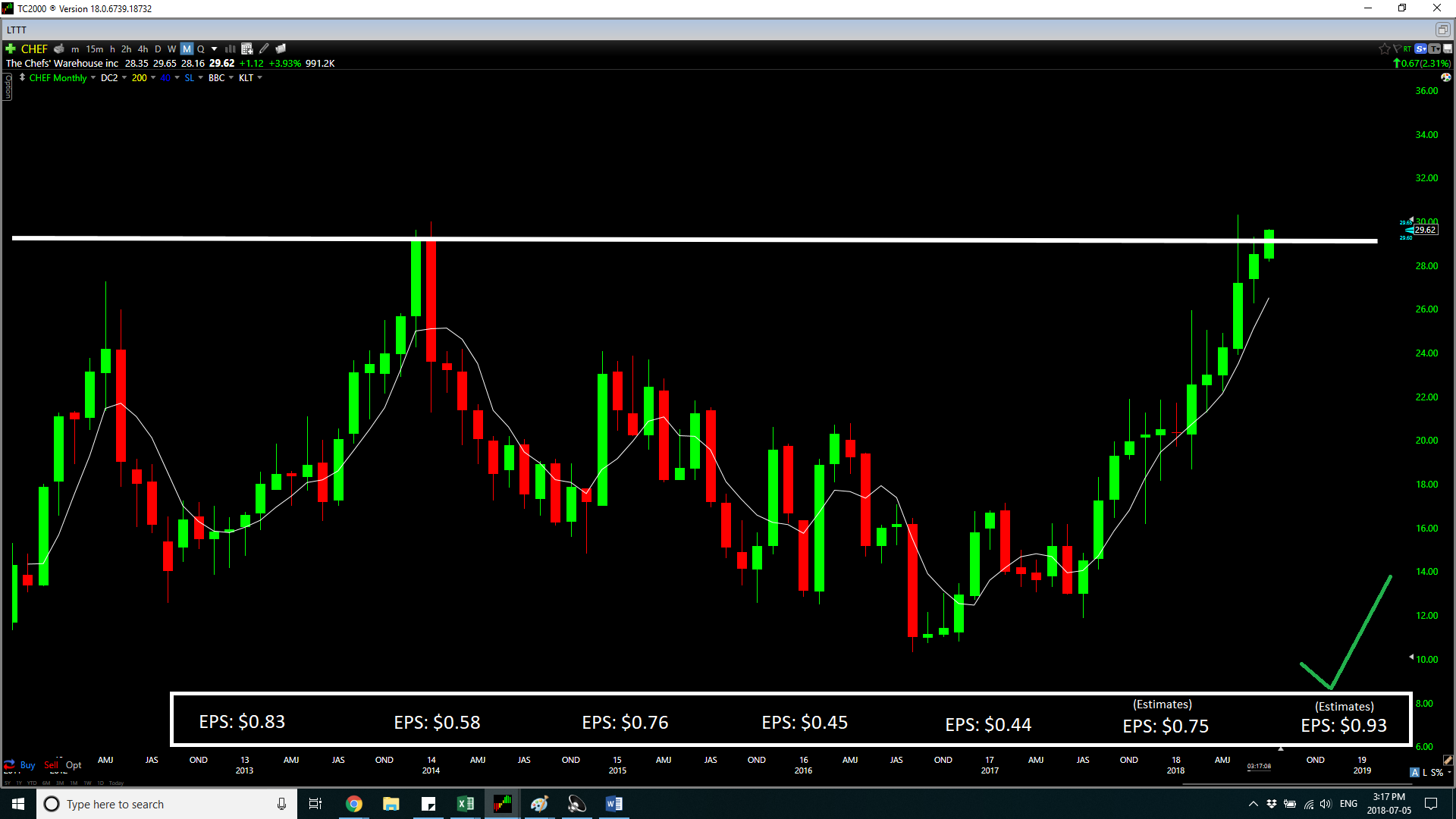Open Word from taskbar
1456x819 pixels.
click(614, 804)
